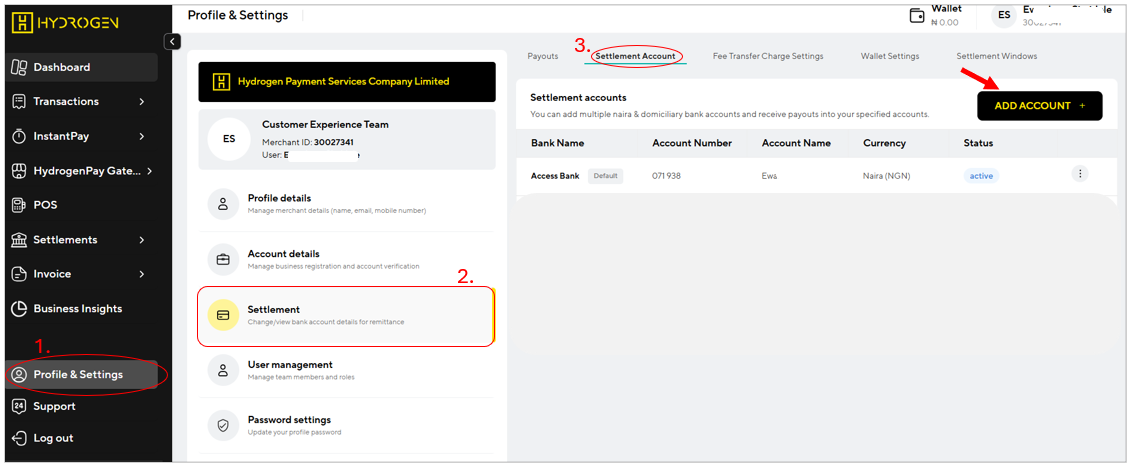Click the Account Name column header
Image resolution: width=1133 pixels, height=466 pixels.
click(x=796, y=143)
